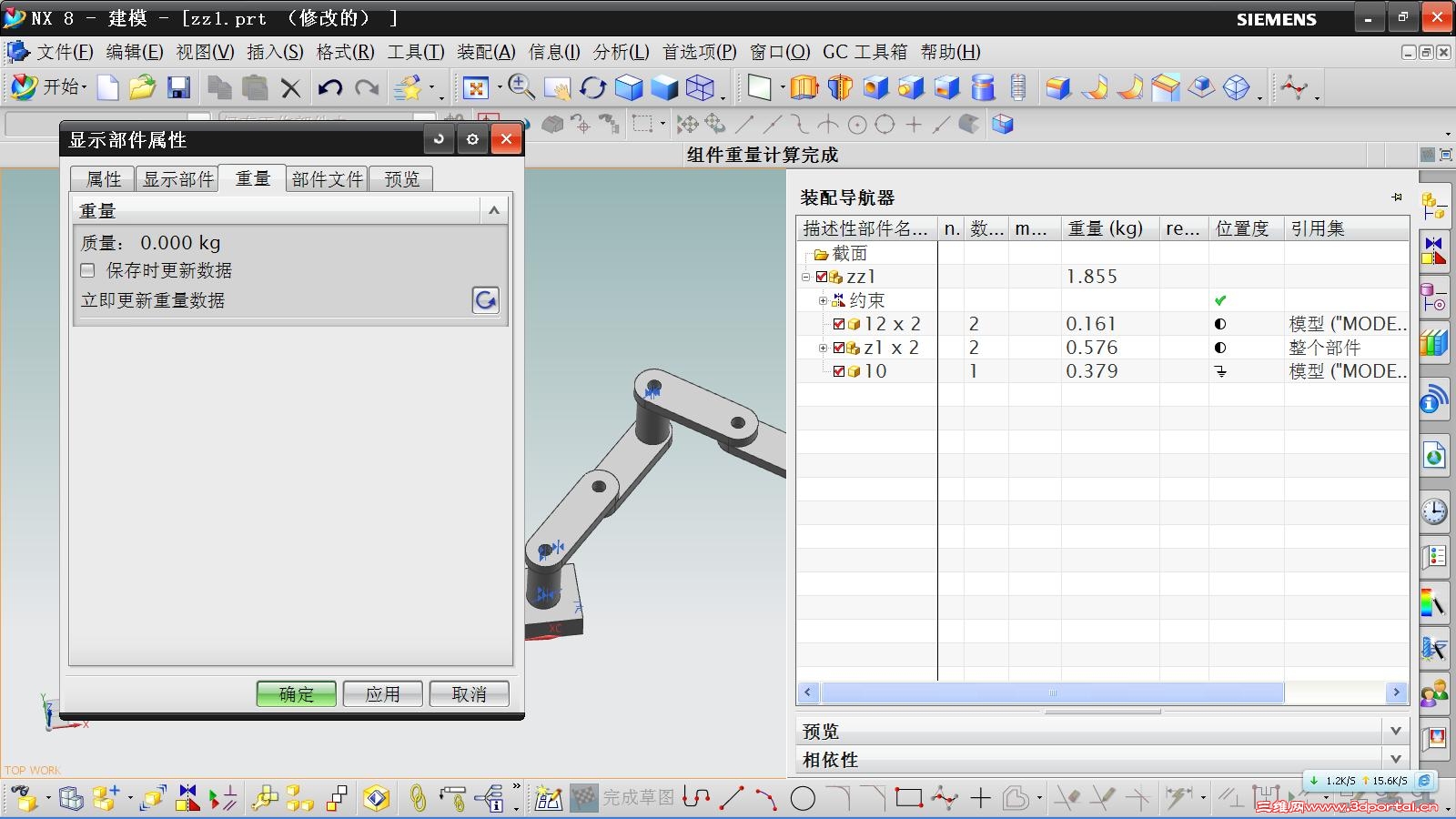Click the 应用 apply button
This screenshot has width=1456, height=819.
click(383, 694)
